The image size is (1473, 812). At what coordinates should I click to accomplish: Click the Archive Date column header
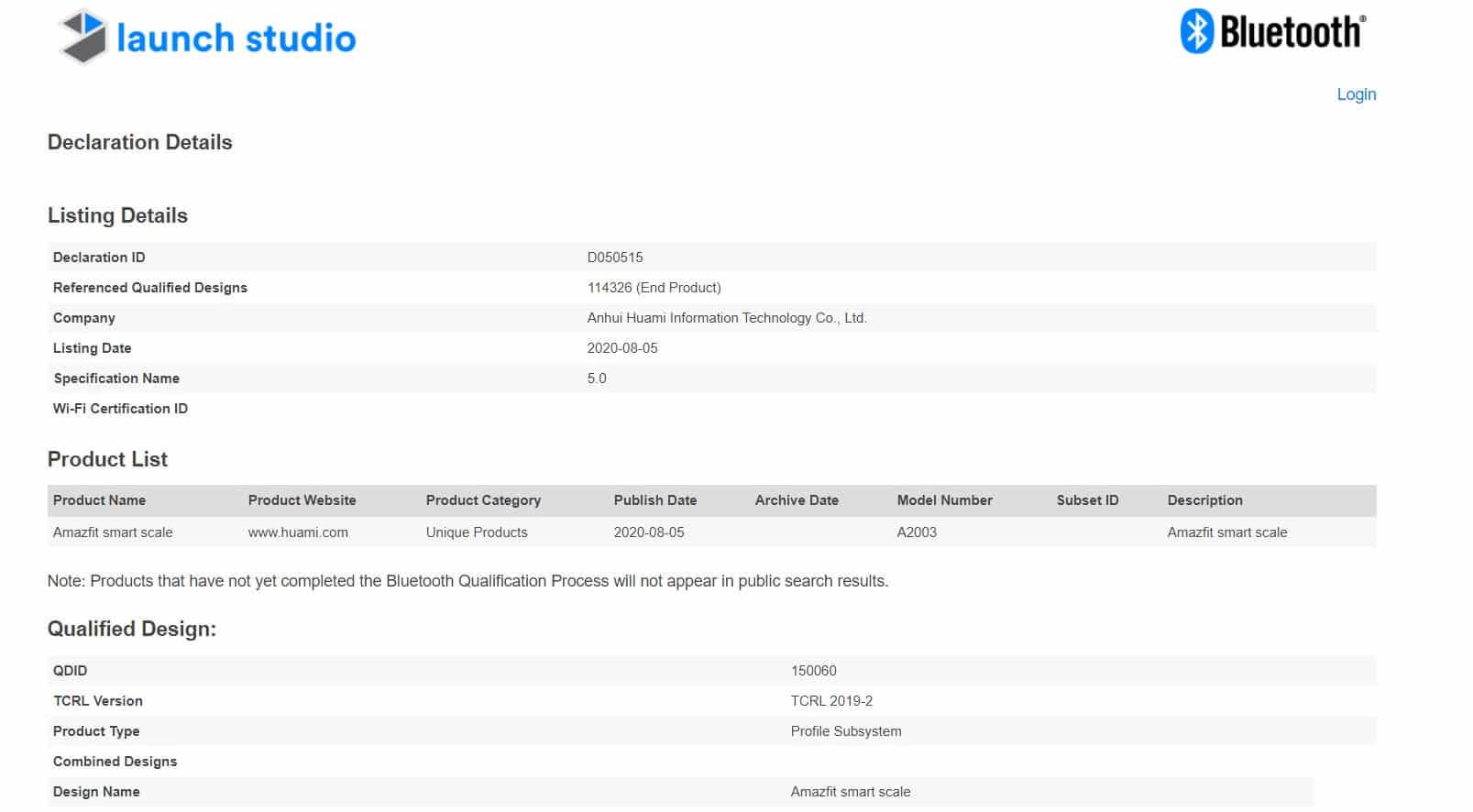[x=797, y=500]
